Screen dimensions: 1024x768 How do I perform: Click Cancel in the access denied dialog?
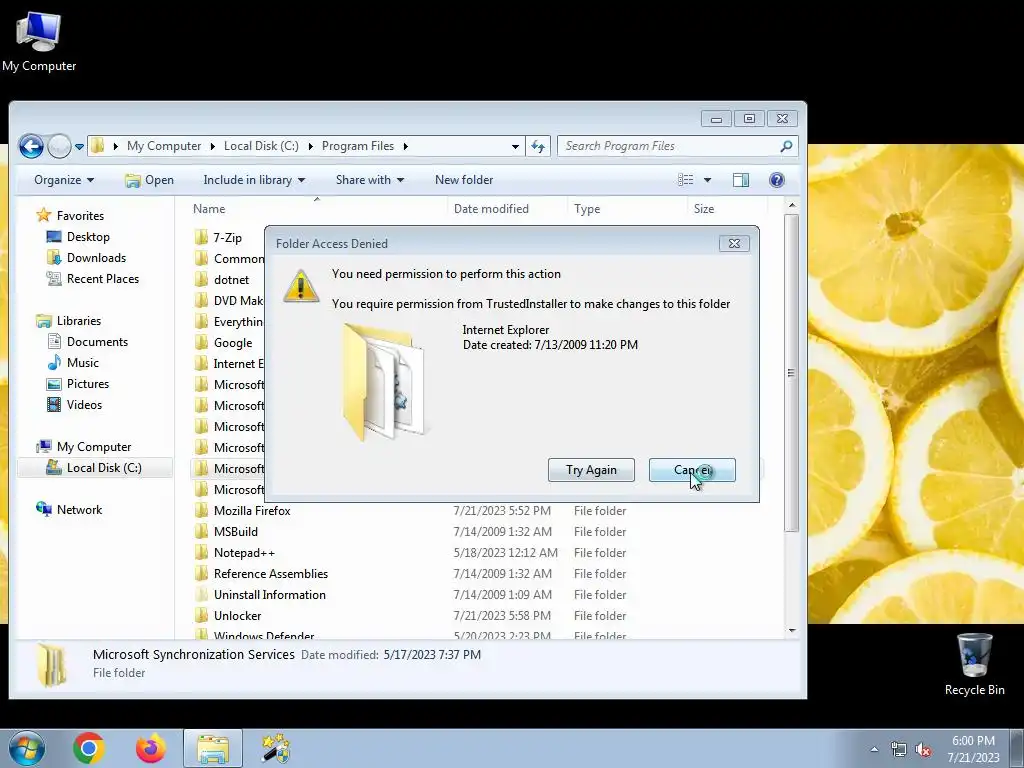[692, 470]
